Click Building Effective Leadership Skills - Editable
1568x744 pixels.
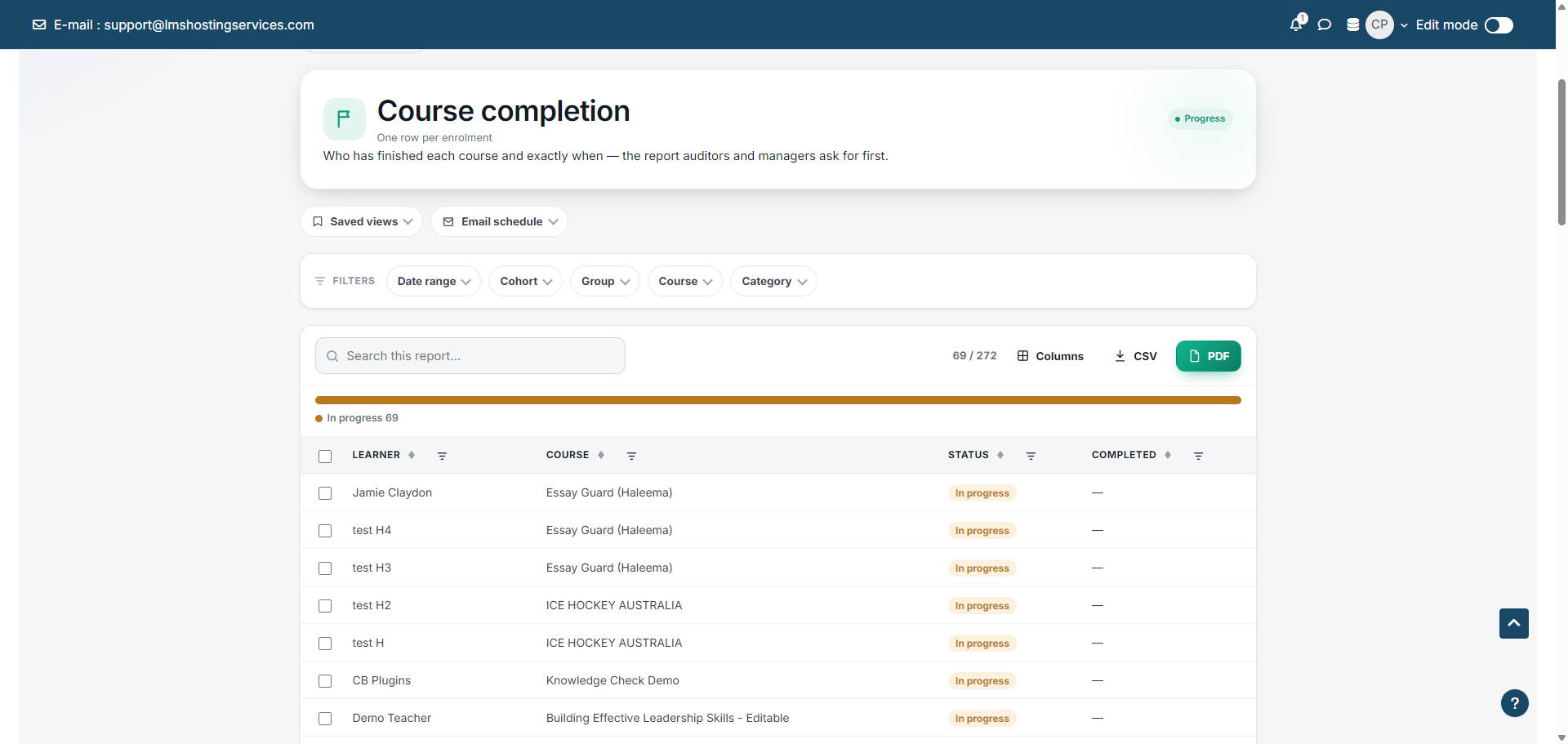click(667, 718)
